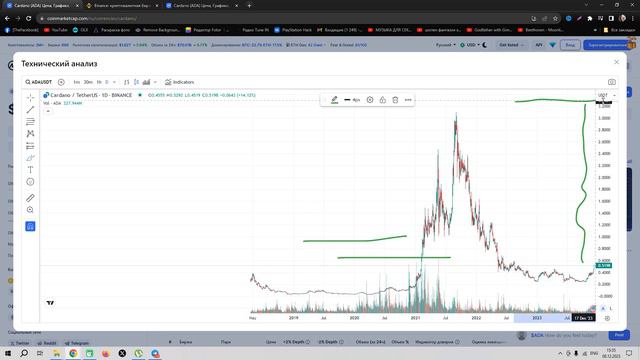Select the patterns drawing tool
This screenshot has width=640, height=360.
(30, 133)
